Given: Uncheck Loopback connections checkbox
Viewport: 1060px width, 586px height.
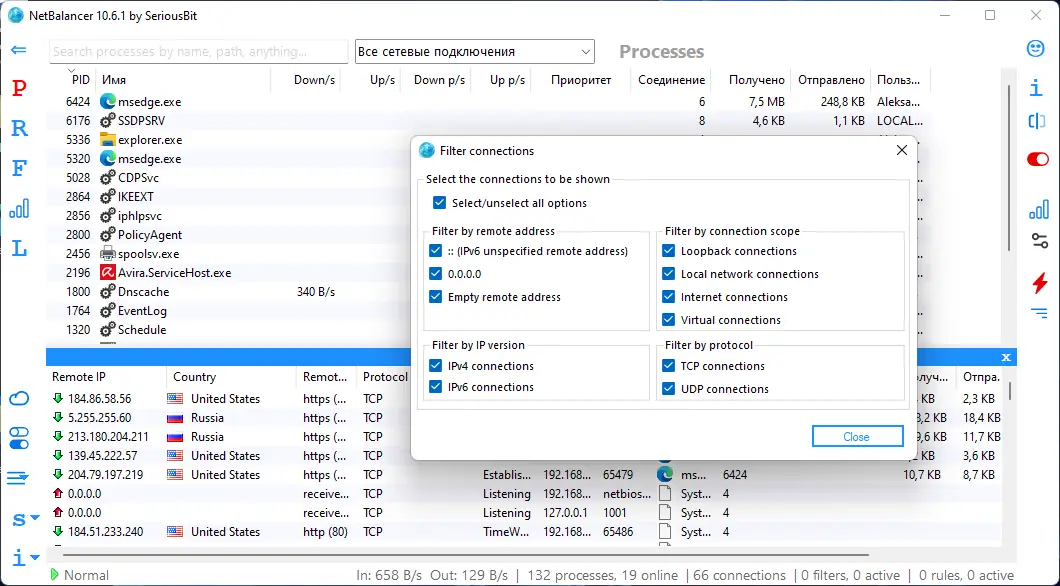Looking at the screenshot, I should [x=669, y=251].
